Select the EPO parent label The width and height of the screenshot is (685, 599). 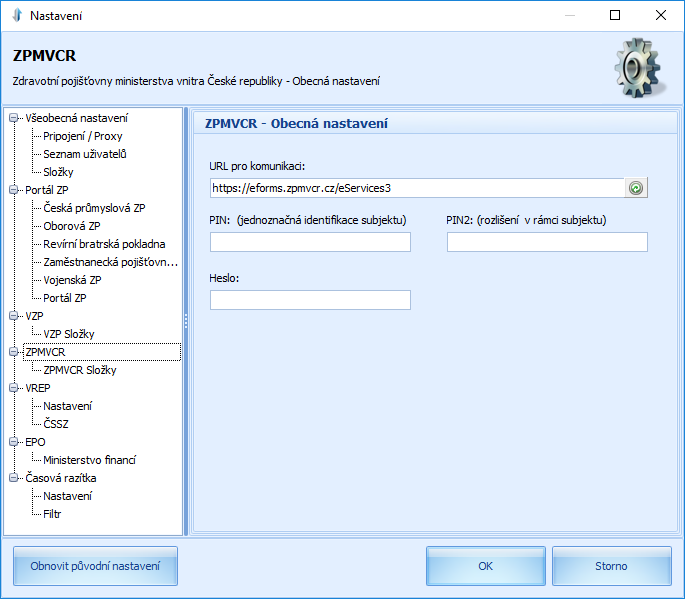pos(35,442)
